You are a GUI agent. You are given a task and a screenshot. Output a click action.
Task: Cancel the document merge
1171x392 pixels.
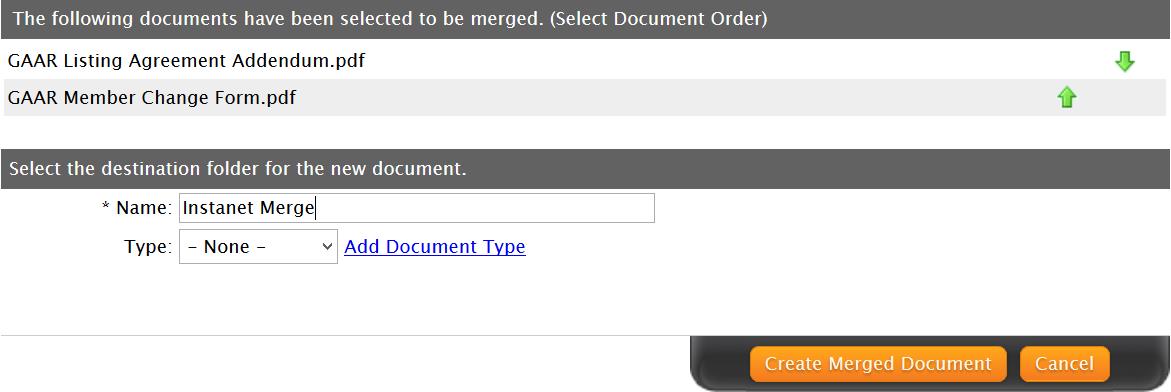[1064, 364]
